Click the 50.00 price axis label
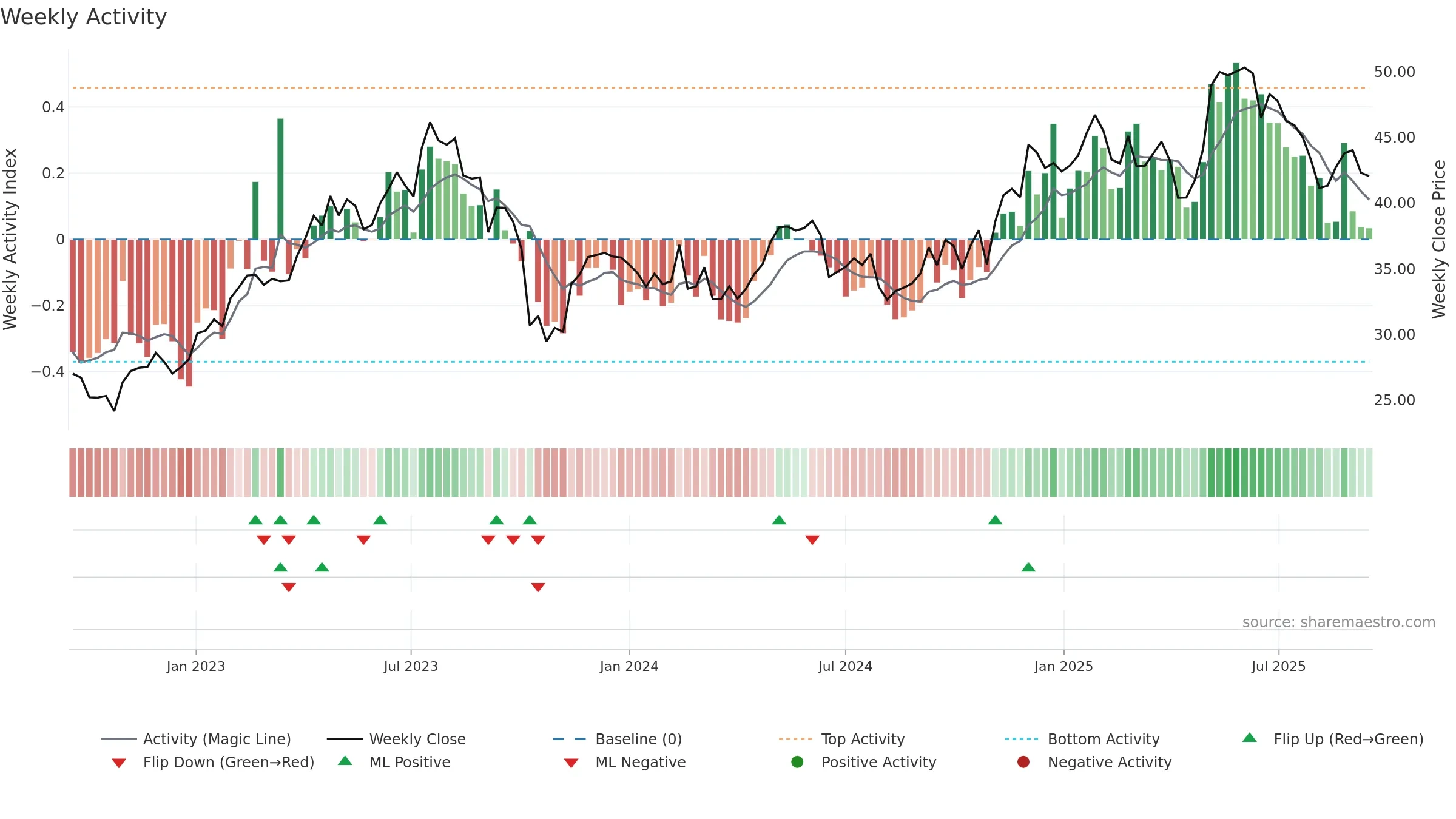This screenshot has height=819, width=1456. point(1394,72)
